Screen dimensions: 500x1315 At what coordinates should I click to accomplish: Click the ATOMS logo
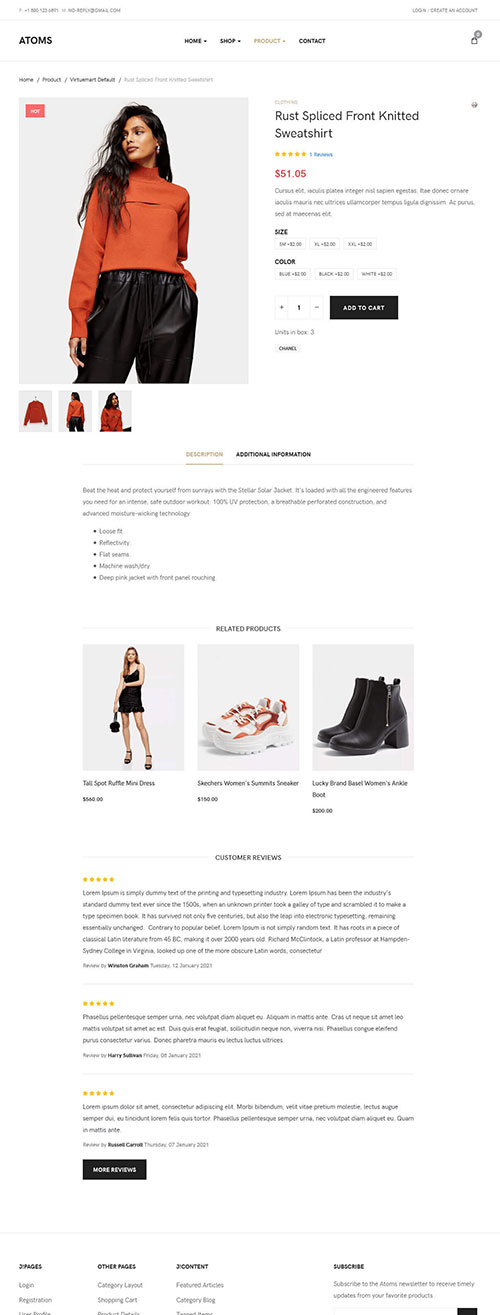(35, 41)
